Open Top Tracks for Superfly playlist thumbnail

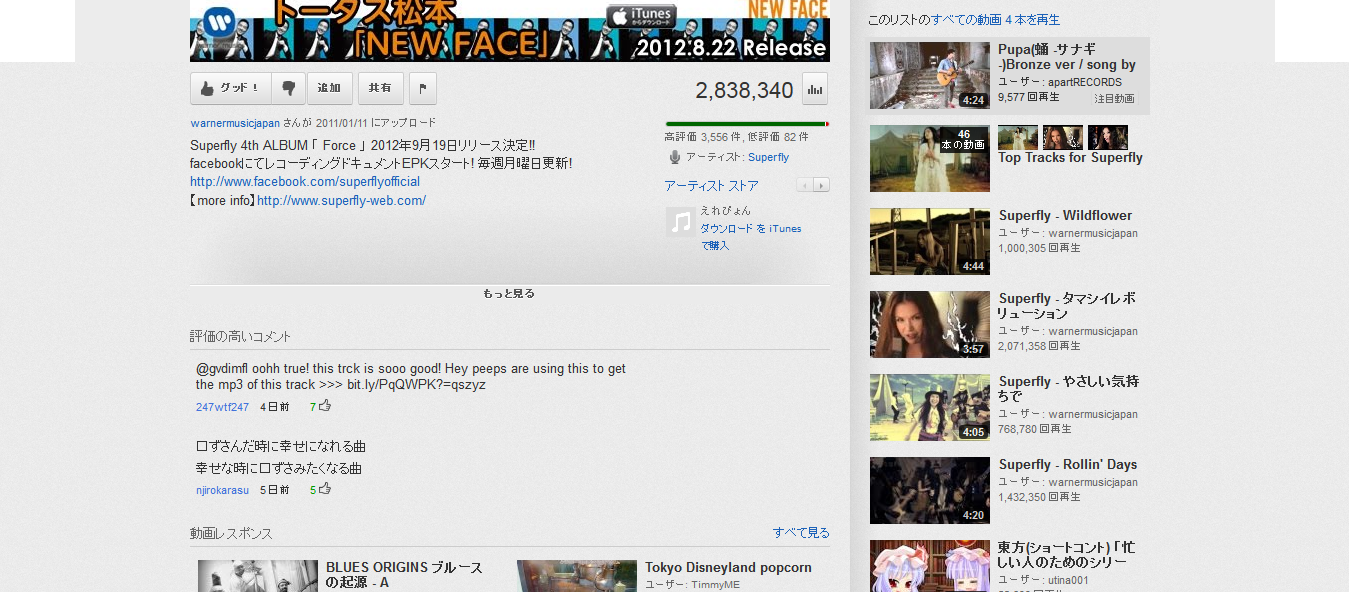(930, 158)
